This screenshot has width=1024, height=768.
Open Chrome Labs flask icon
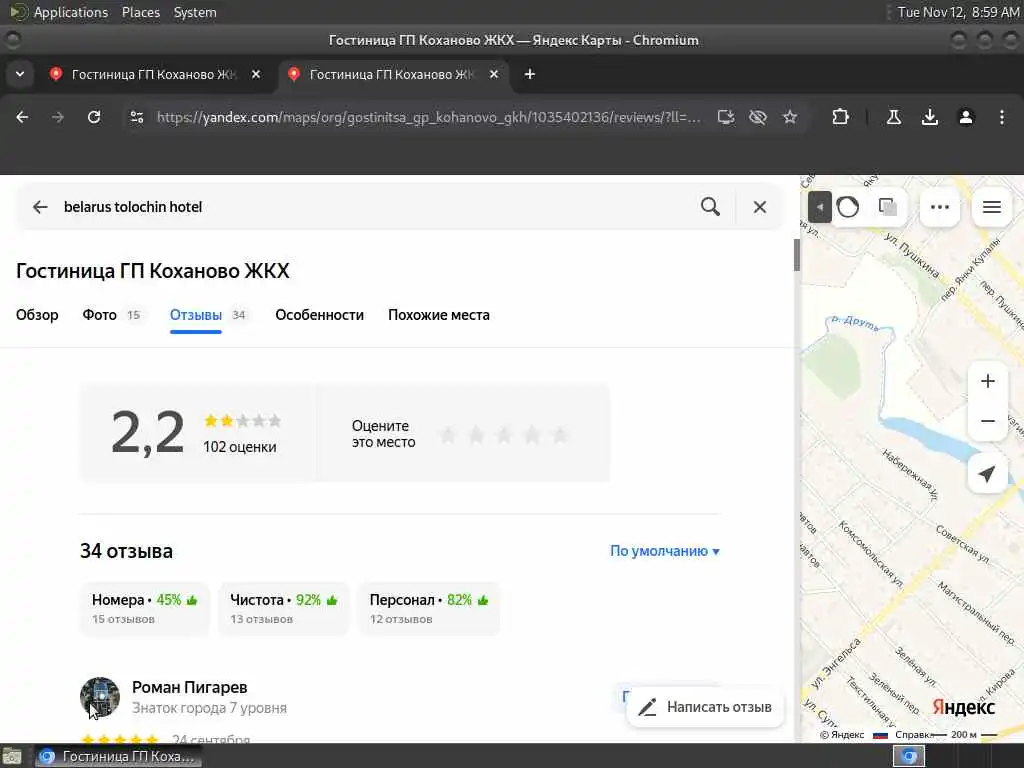pyautogui.click(x=893, y=117)
